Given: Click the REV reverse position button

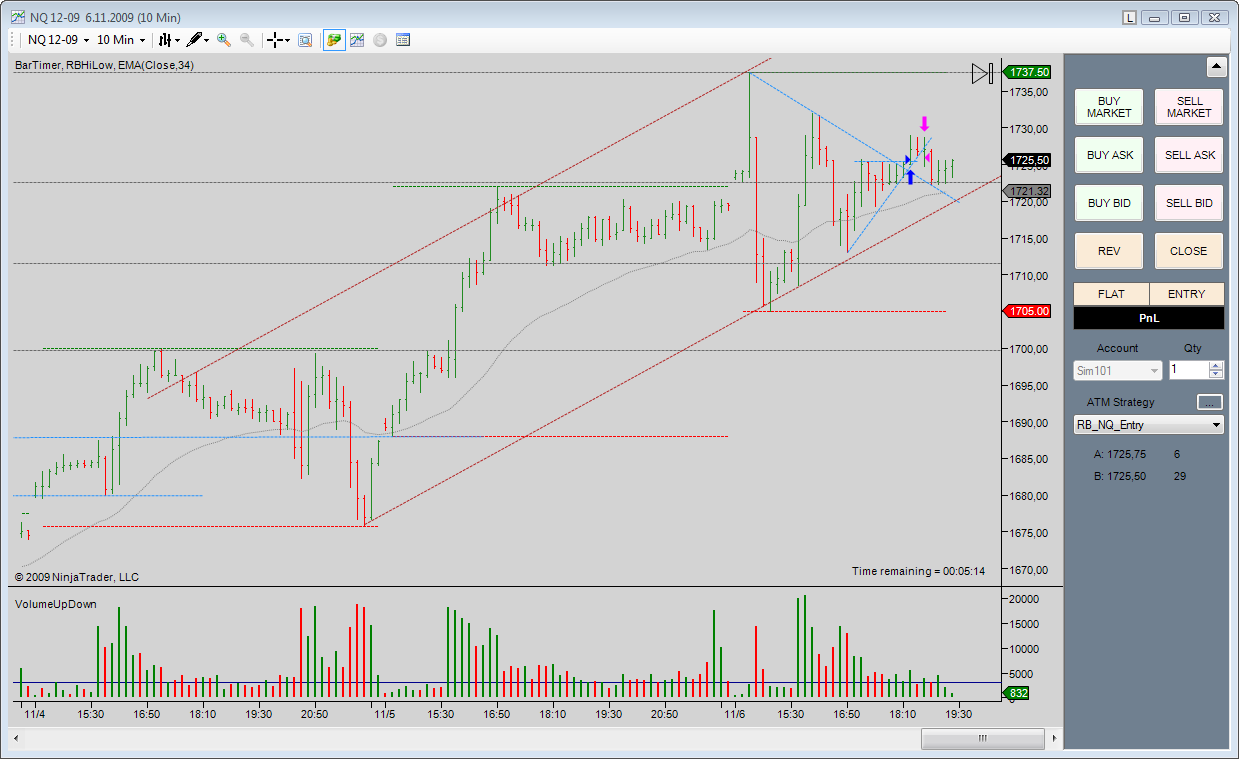Looking at the screenshot, I should click(1109, 251).
